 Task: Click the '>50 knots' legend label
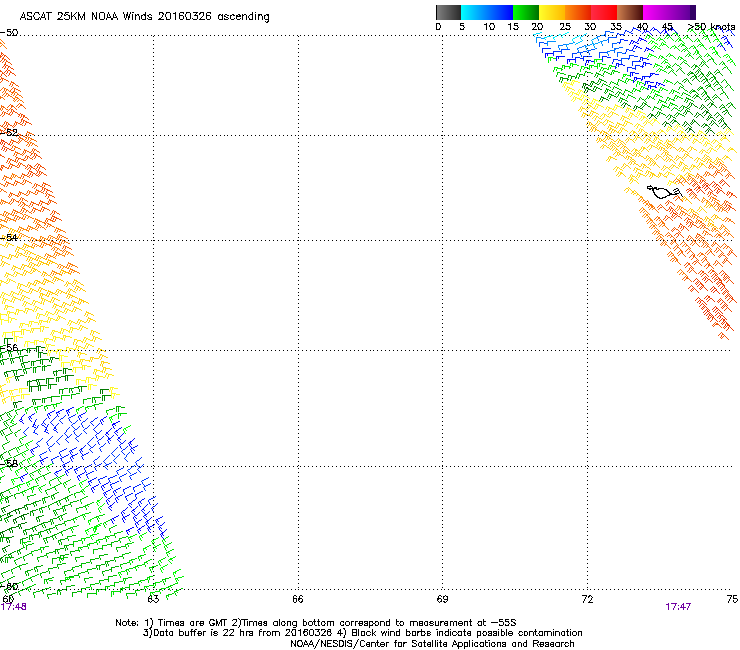tap(711, 27)
